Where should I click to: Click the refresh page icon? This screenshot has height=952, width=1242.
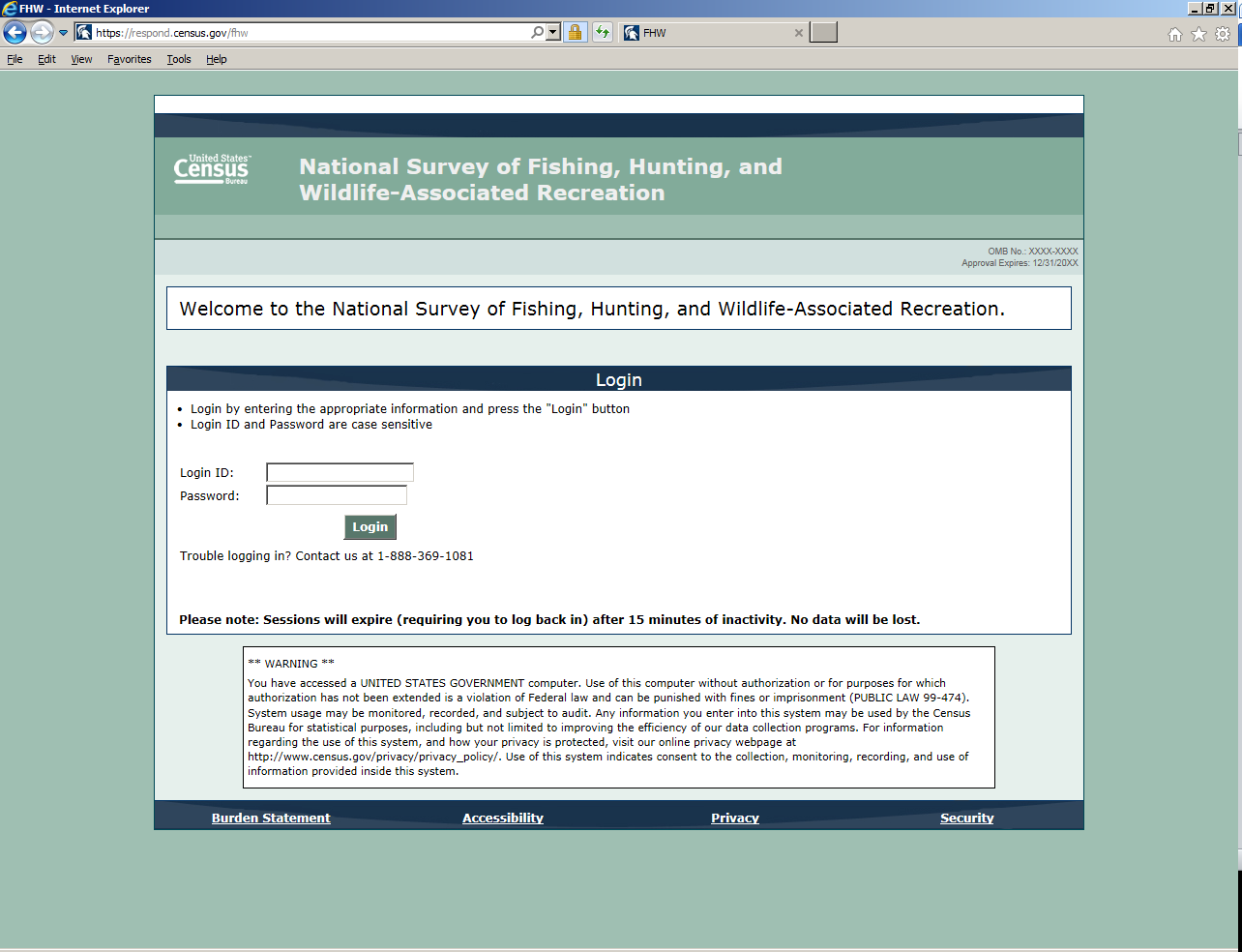tap(603, 32)
